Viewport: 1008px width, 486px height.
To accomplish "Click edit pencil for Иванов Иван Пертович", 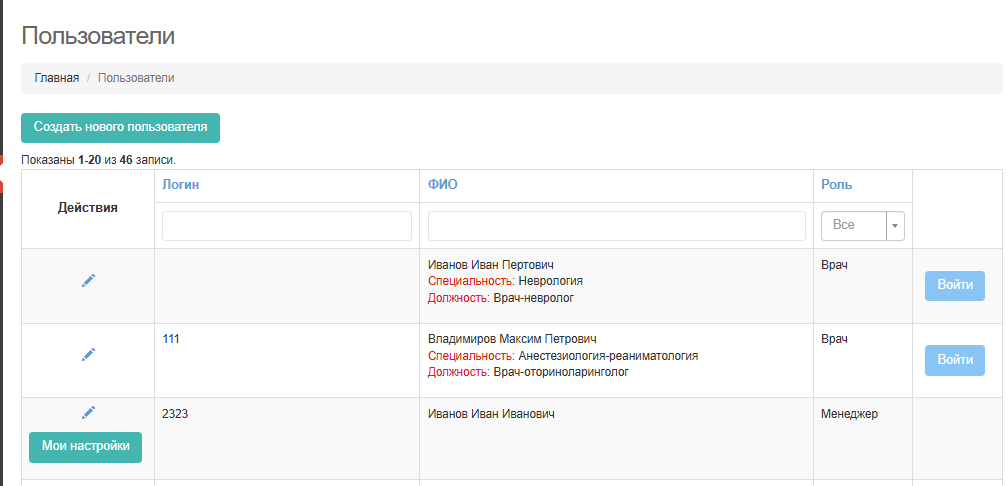I will coord(88,281).
